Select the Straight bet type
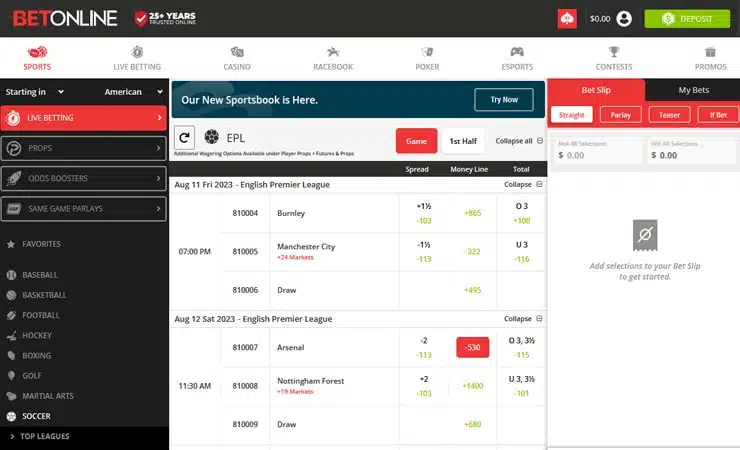The image size is (740, 450). pos(572,115)
